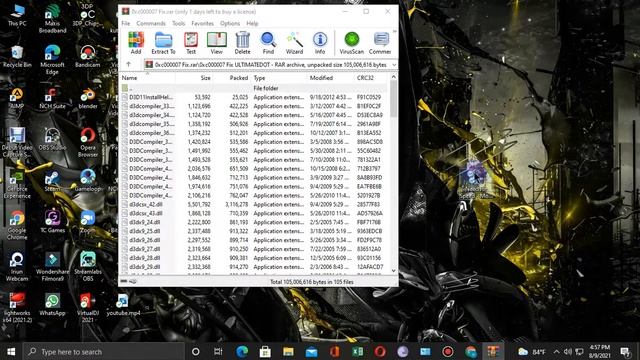The width and height of the screenshot is (640, 360).
Task: Click the vertical scrollbar thumb in file list
Action: click(x=393, y=99)
